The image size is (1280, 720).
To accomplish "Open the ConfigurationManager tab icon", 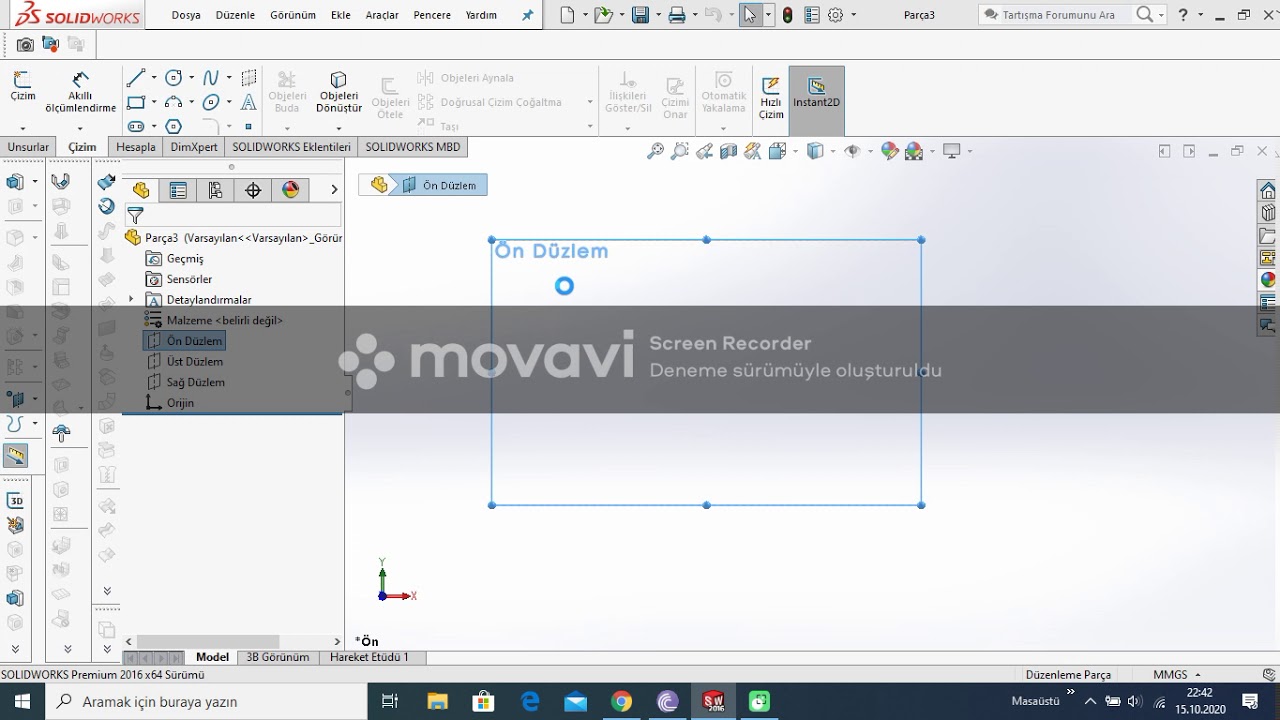I will point(215,190).
